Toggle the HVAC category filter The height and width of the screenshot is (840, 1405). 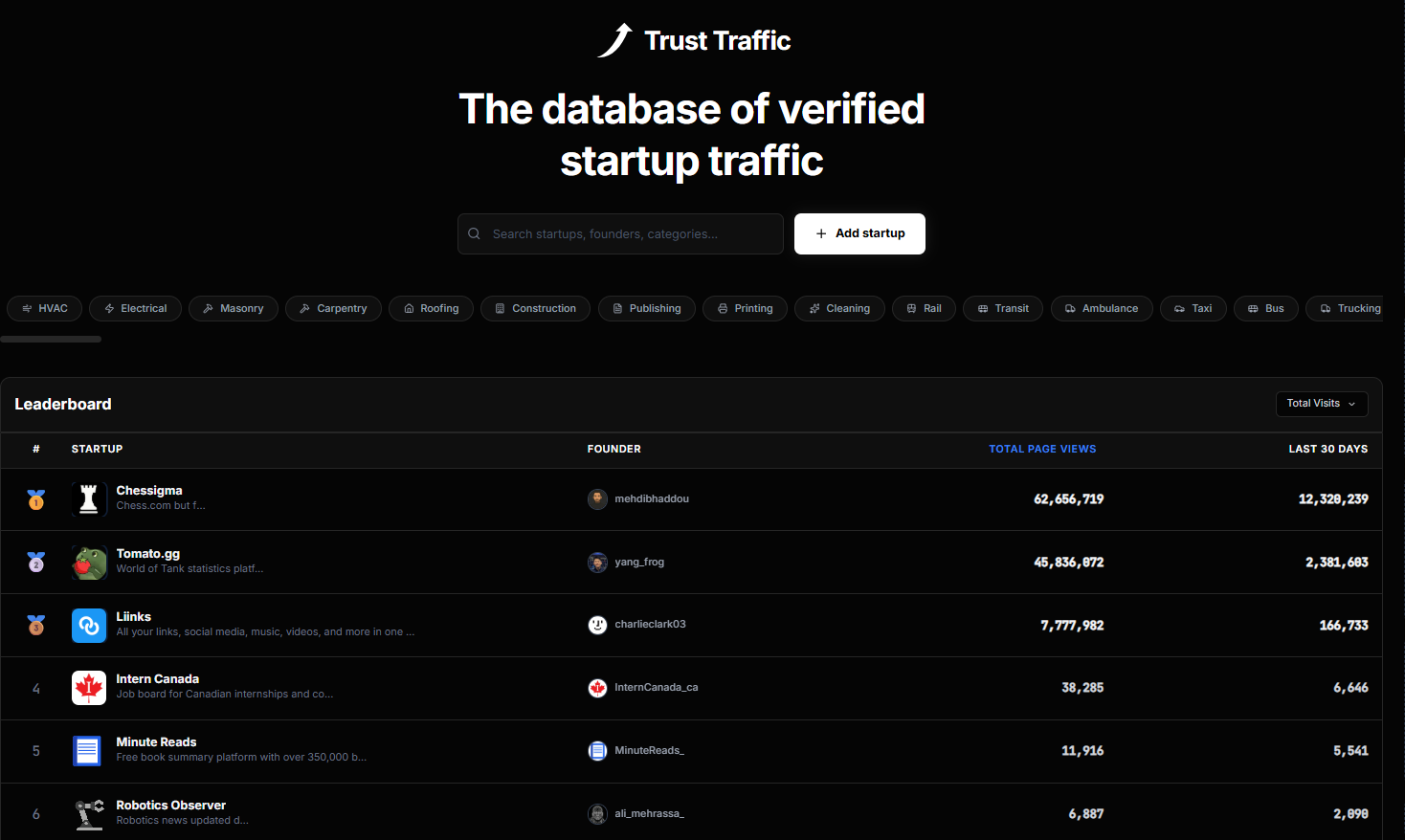pos(44,308)
